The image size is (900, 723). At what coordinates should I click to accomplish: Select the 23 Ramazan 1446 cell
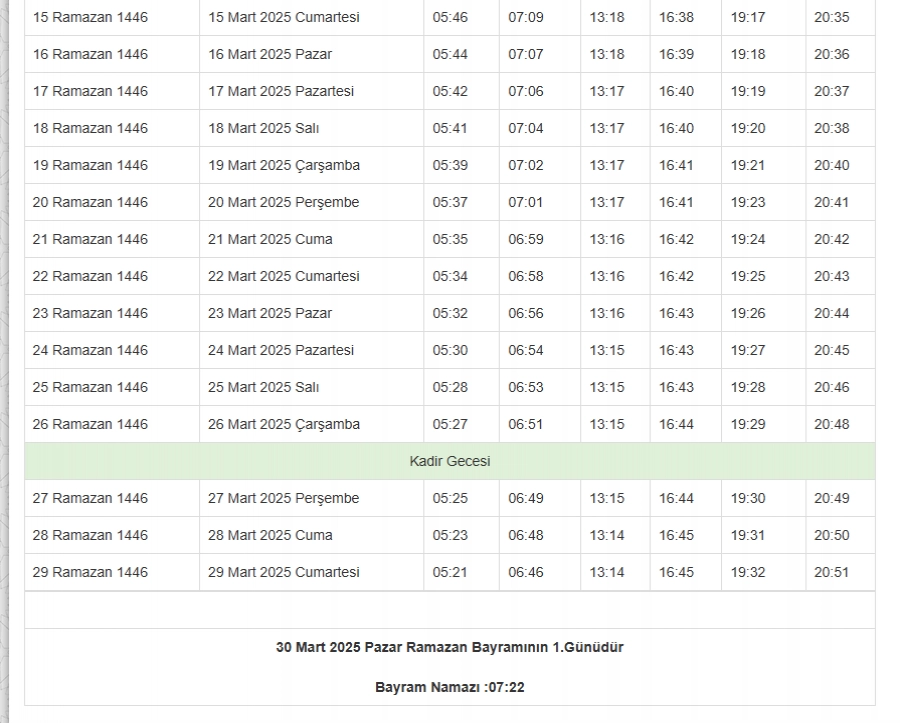pyautogui.click(x=90, y=313)
